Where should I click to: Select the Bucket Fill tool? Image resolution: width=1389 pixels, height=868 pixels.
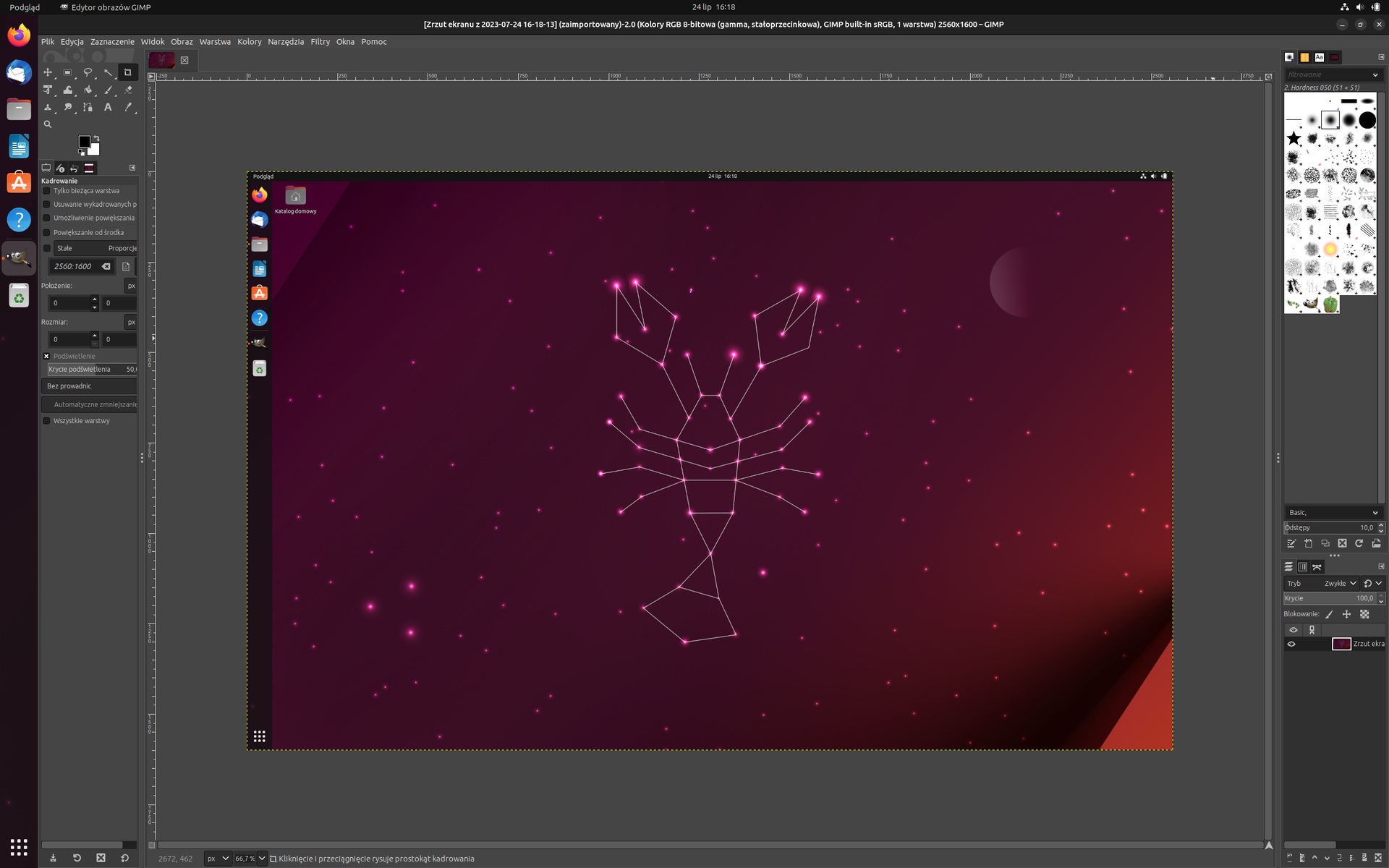[x=88, y=90]
